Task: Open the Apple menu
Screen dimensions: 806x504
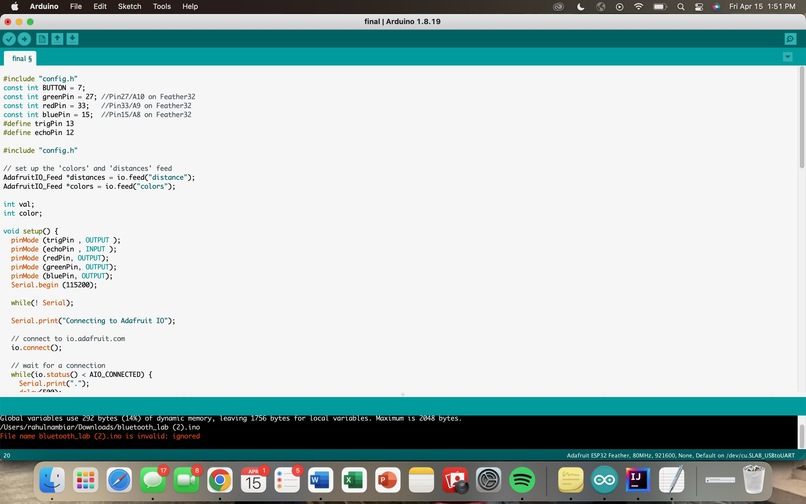Action: 14,6
